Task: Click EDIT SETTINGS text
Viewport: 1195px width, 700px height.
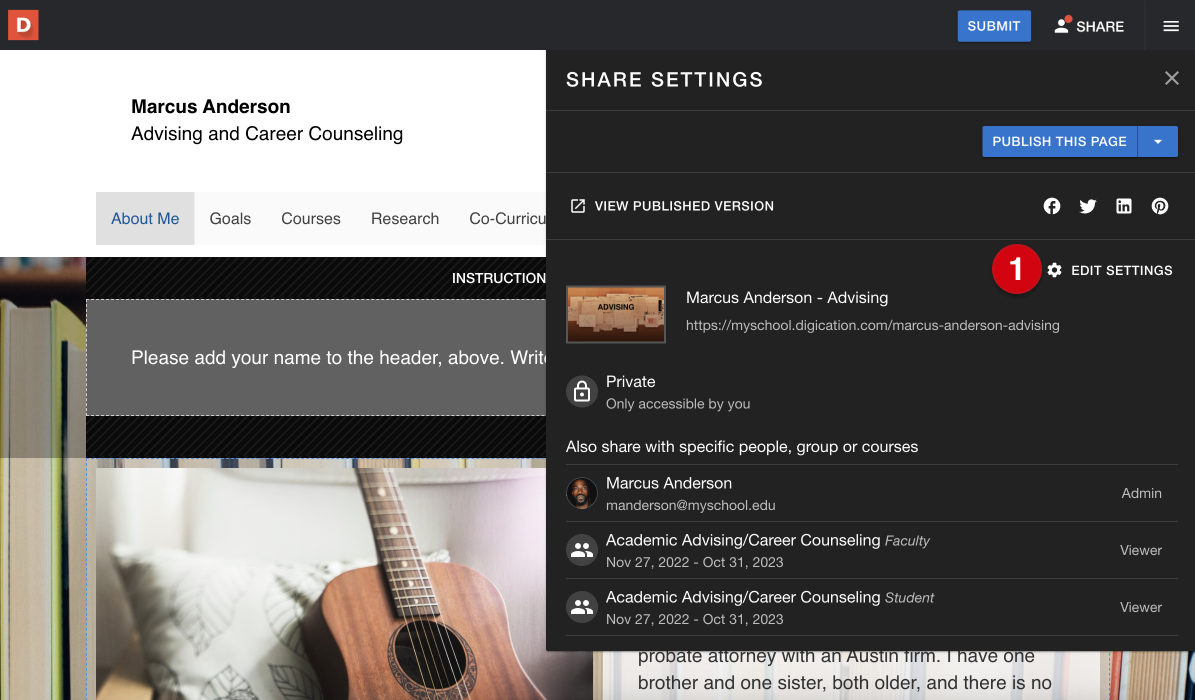Action: (x=1121, y=270)
